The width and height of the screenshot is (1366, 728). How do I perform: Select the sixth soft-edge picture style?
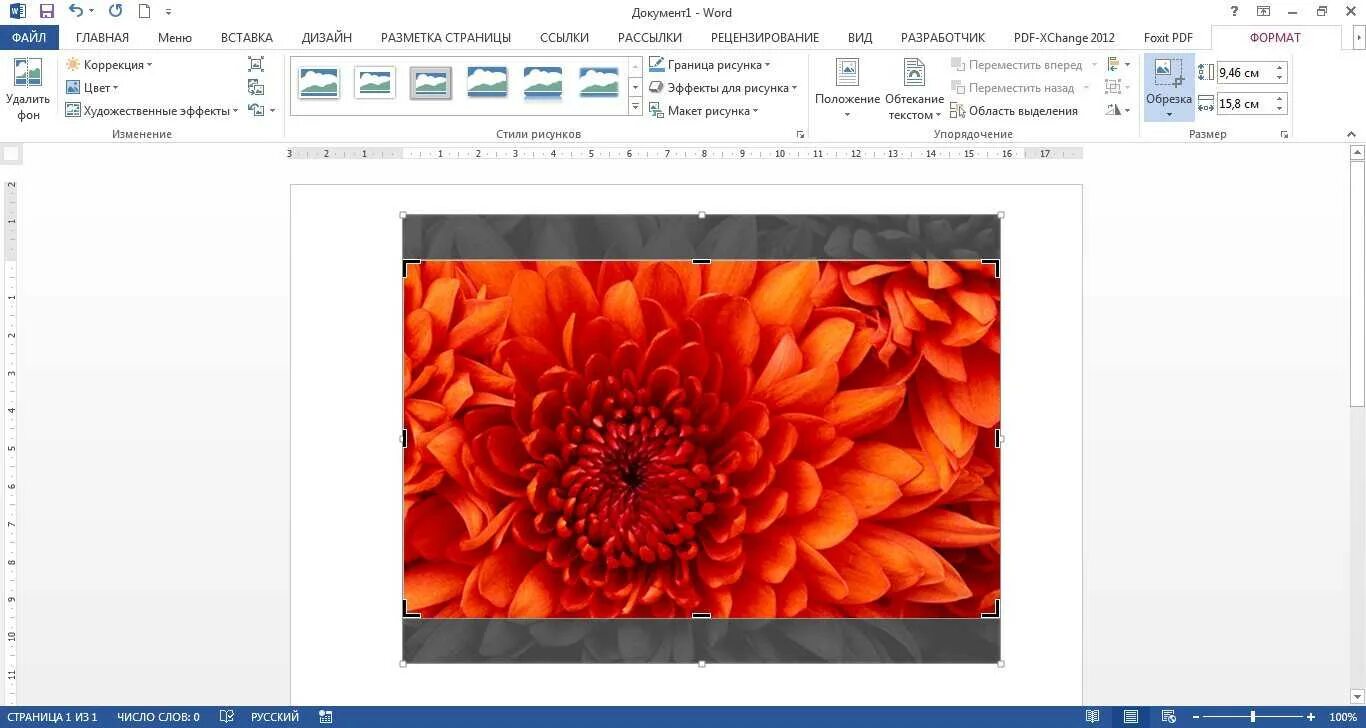[599, 83]
